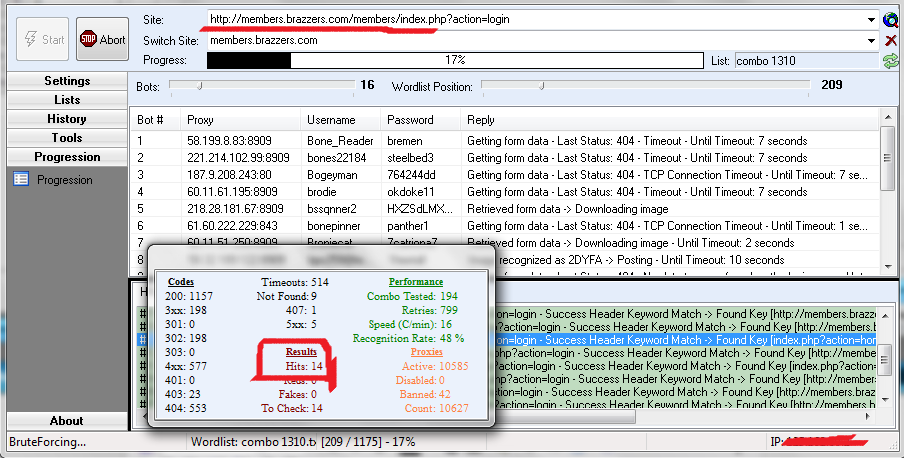Sort by the Proxy column header
904x458 pixels.
[x=200, y=120]
